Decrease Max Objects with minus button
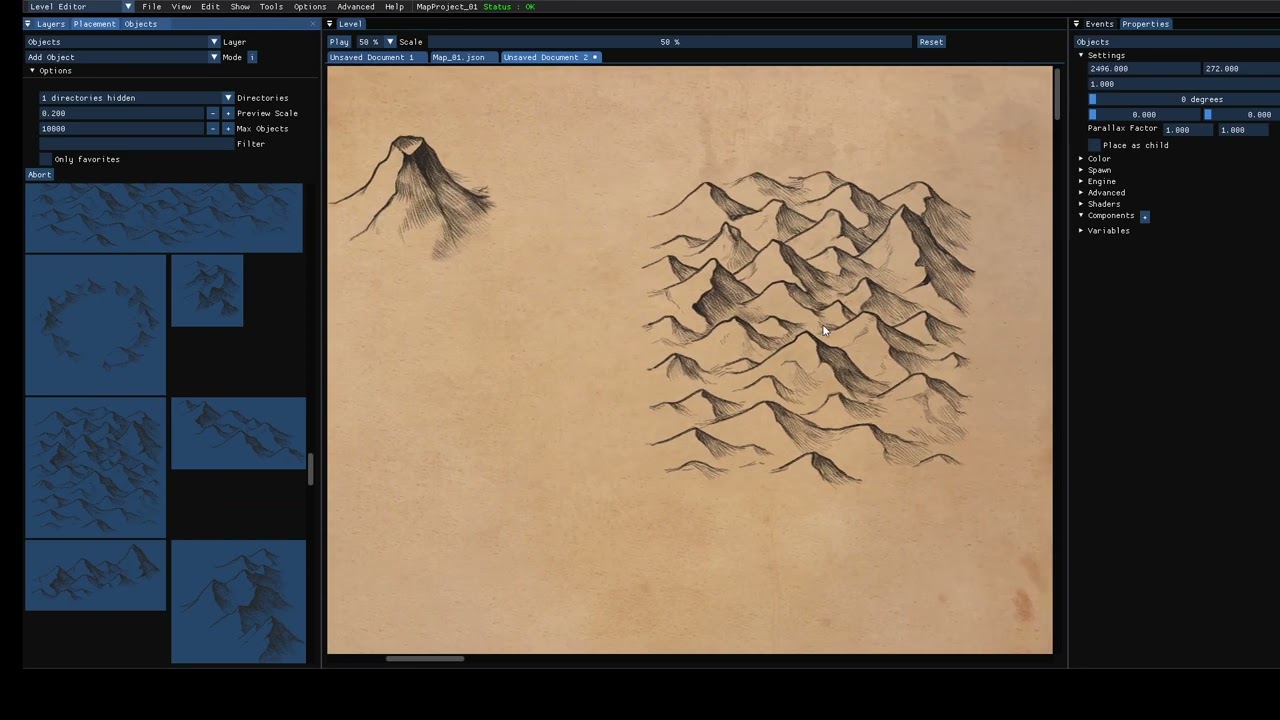1280x720 pixels. [212, 129]
